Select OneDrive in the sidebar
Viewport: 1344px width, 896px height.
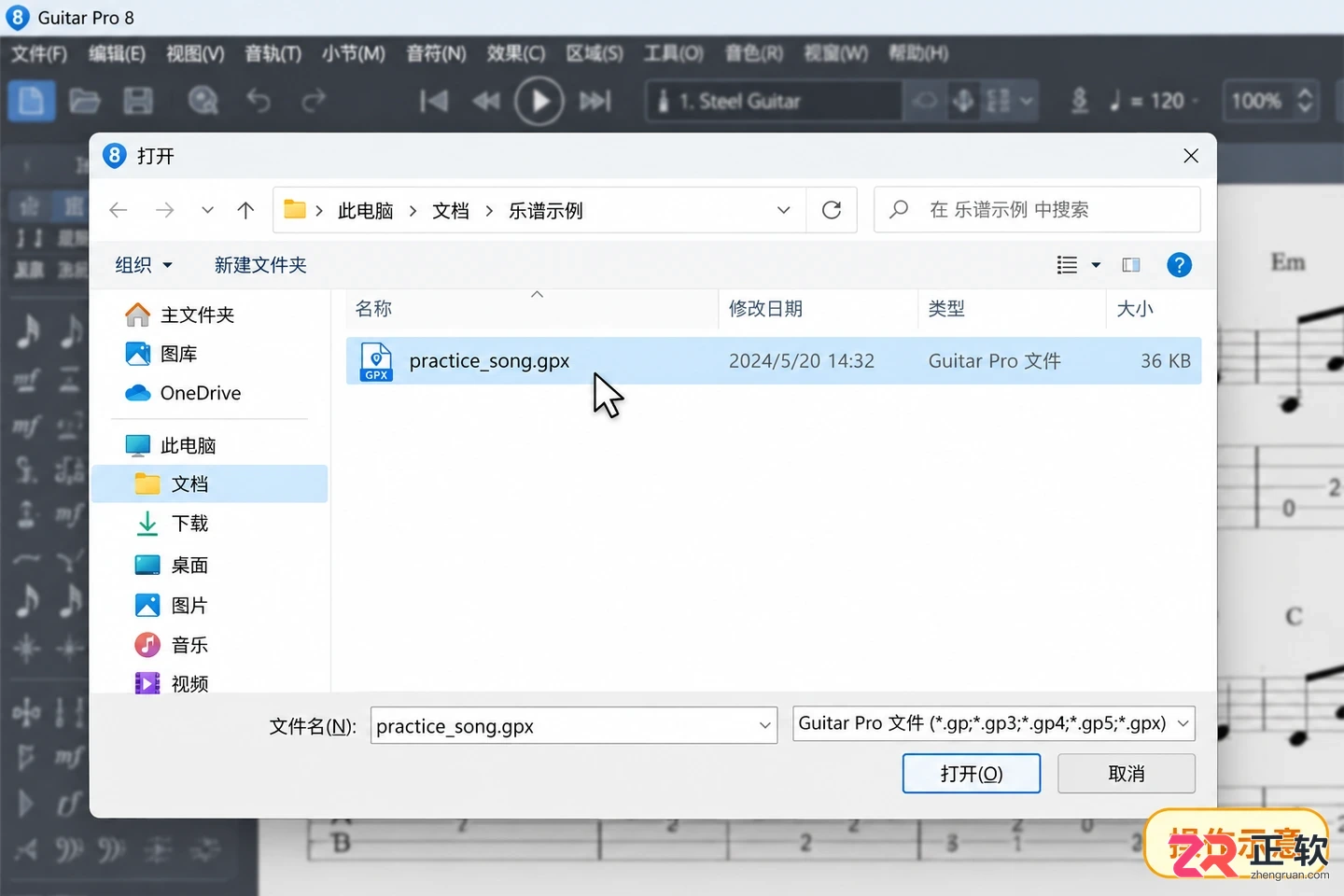[x=183, y=393]
